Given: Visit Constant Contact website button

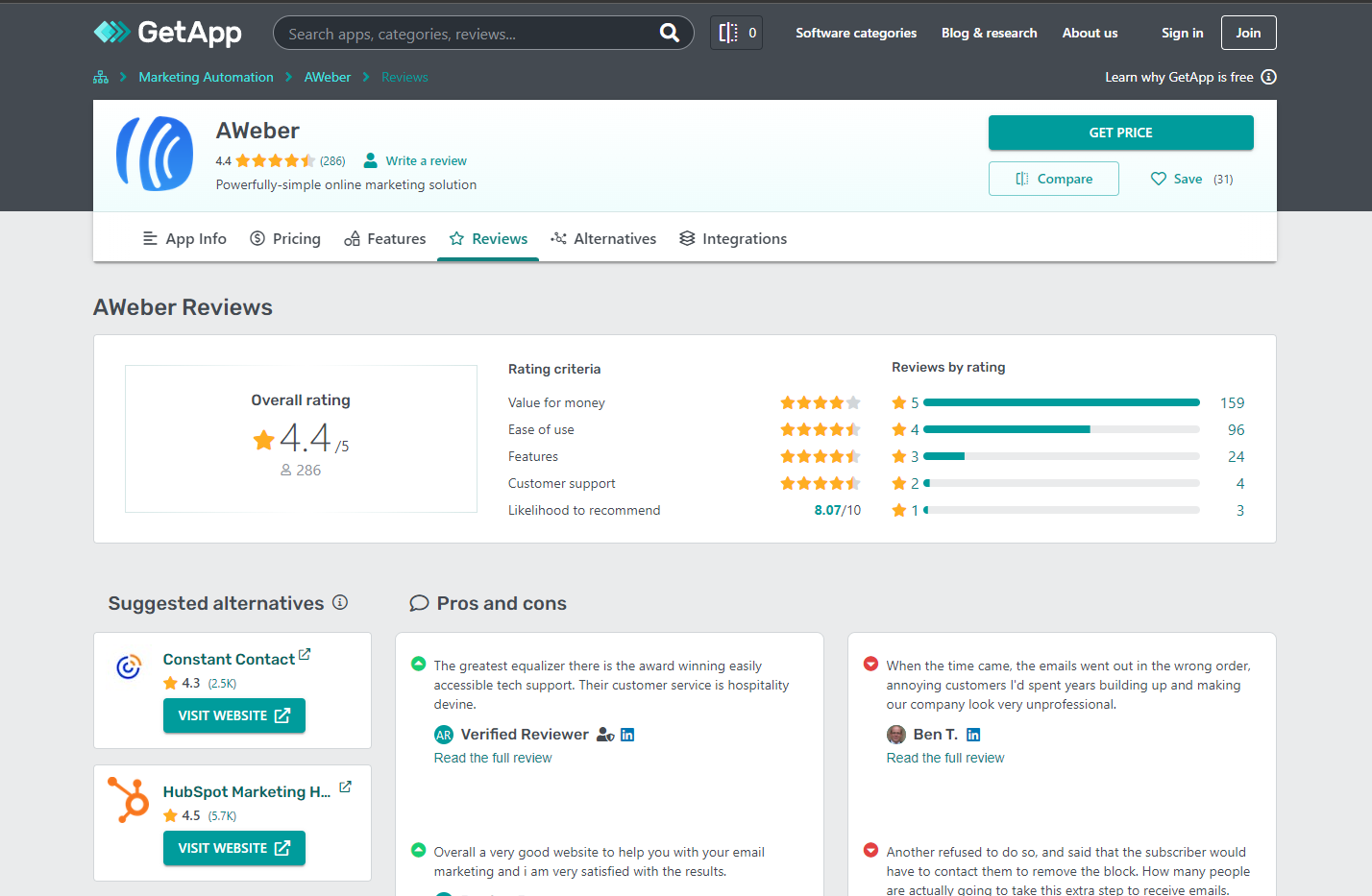Looking at the screenshot, I should (234, 715).
